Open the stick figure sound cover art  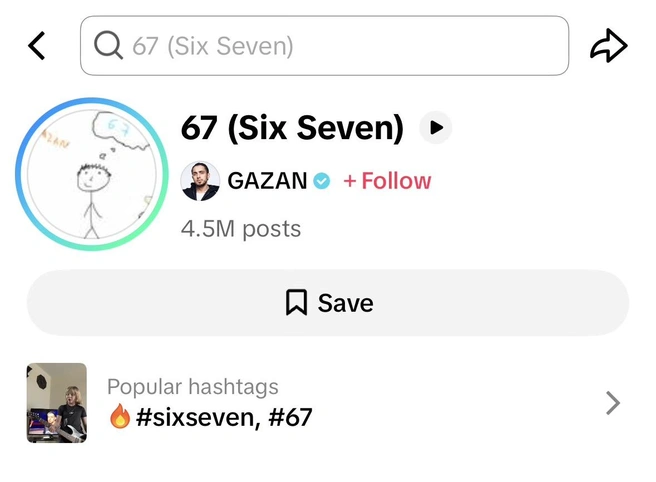point(92,174)
